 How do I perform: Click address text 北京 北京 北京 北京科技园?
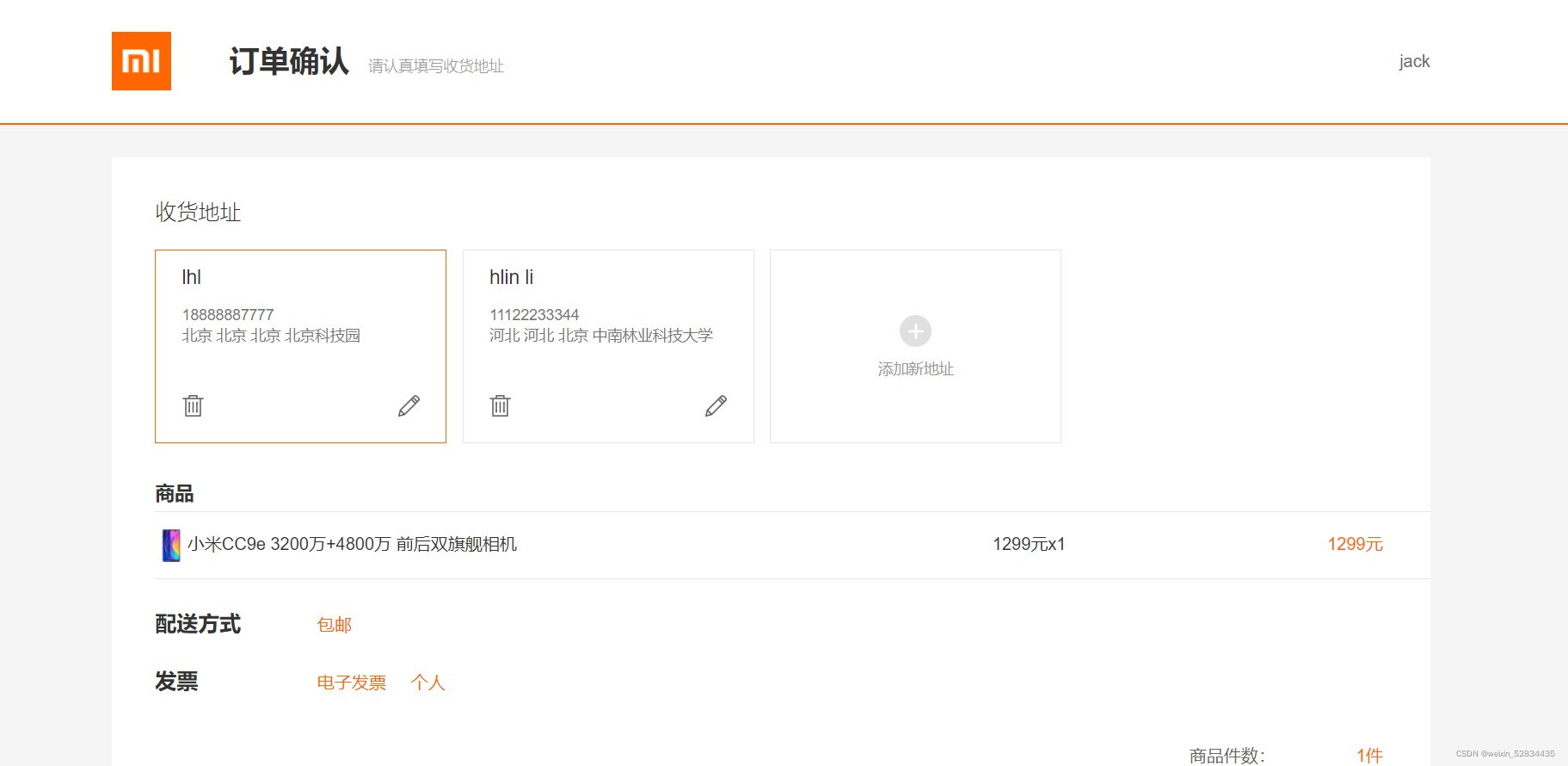click(x=271, y=336)
